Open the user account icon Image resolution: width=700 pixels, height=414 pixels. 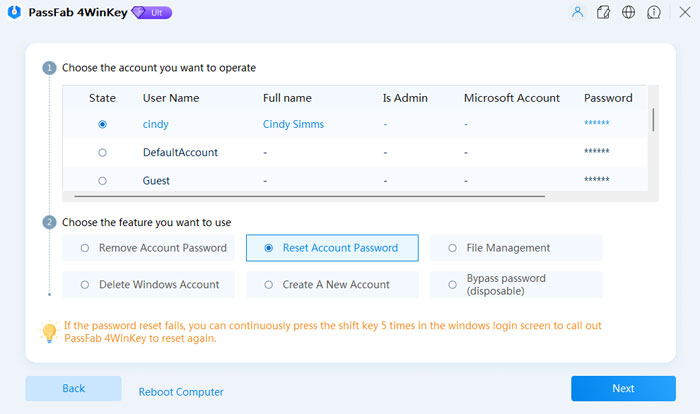pos(577,12)
